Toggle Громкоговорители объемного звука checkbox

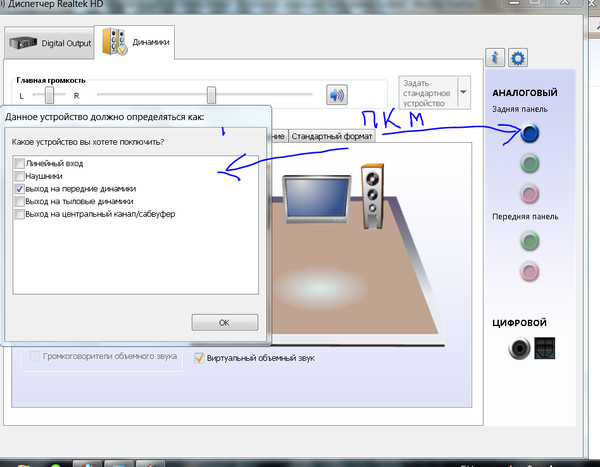35,356
